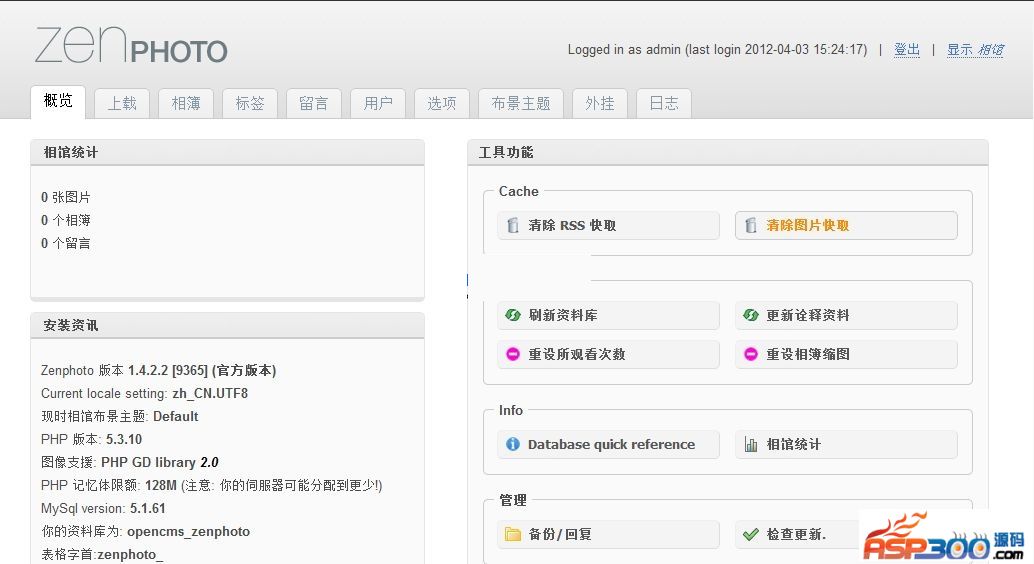Screen dimensions: 1034x564
Task: Click the folder icon for 备份/回复
Action: pyautogui.click(x=513, y=534)
